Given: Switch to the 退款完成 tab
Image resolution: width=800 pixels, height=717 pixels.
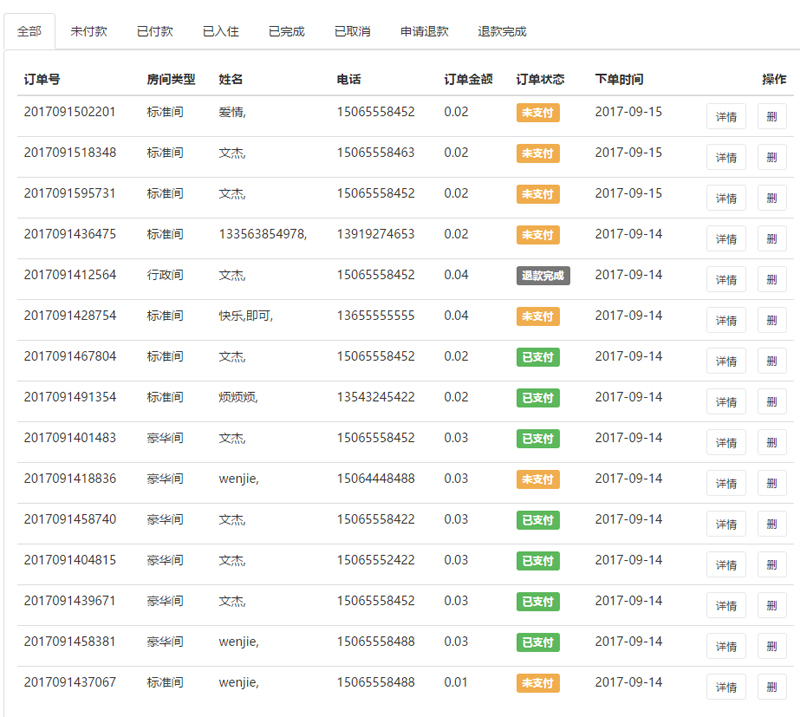Looking at the screenshot, I should 502,31.
